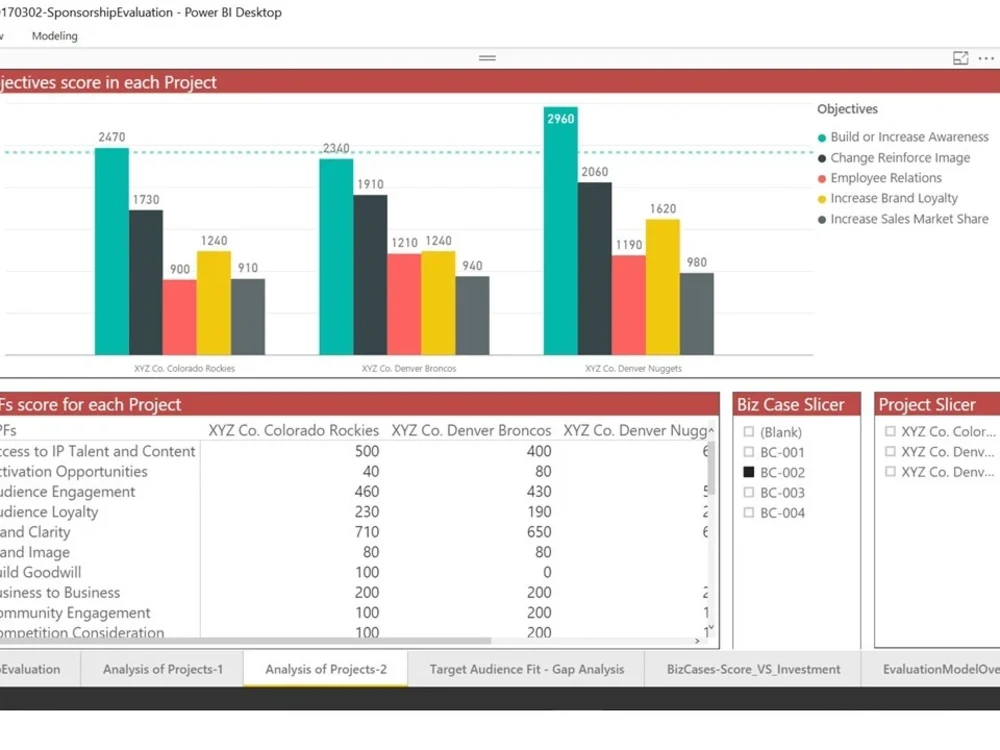The image size is (1000, 750).
Task: Click the Build or Increase Awareness legend dot
Action: (822, 138)
